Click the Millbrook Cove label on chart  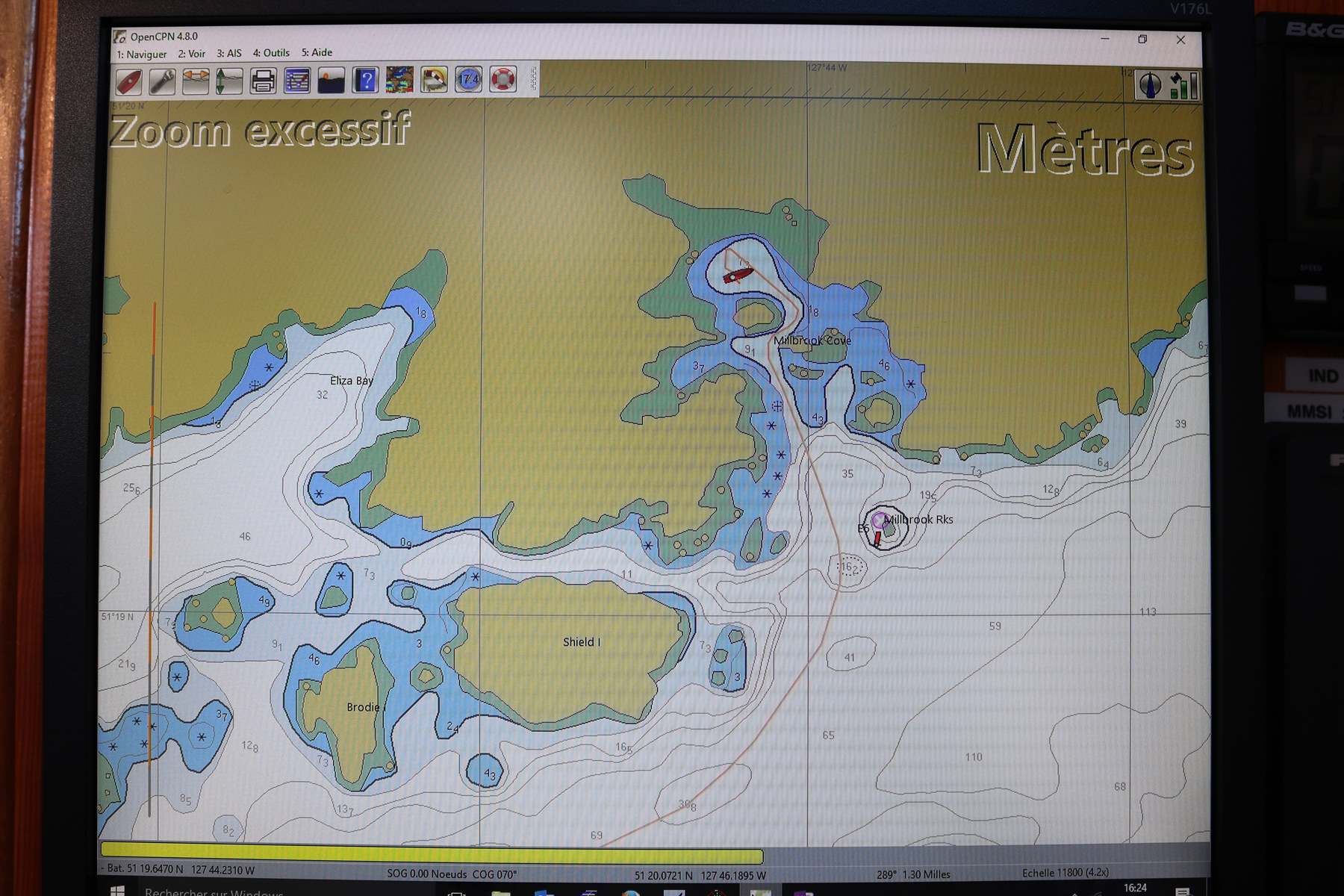click(812, 340)
